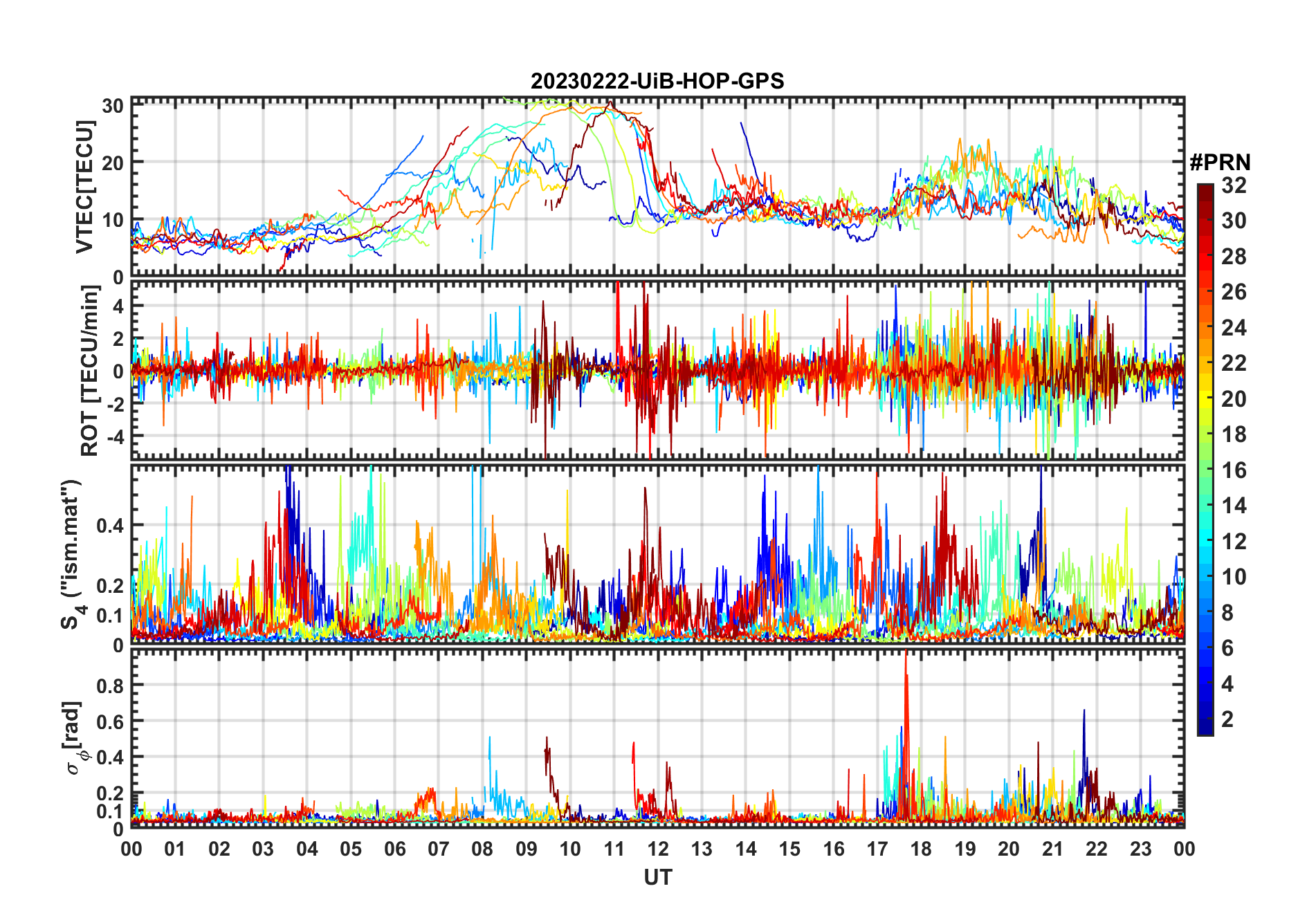Screen dimensions: 1316x920
Task: Select the "UT" x-axis label
Action: coord(658,878)
